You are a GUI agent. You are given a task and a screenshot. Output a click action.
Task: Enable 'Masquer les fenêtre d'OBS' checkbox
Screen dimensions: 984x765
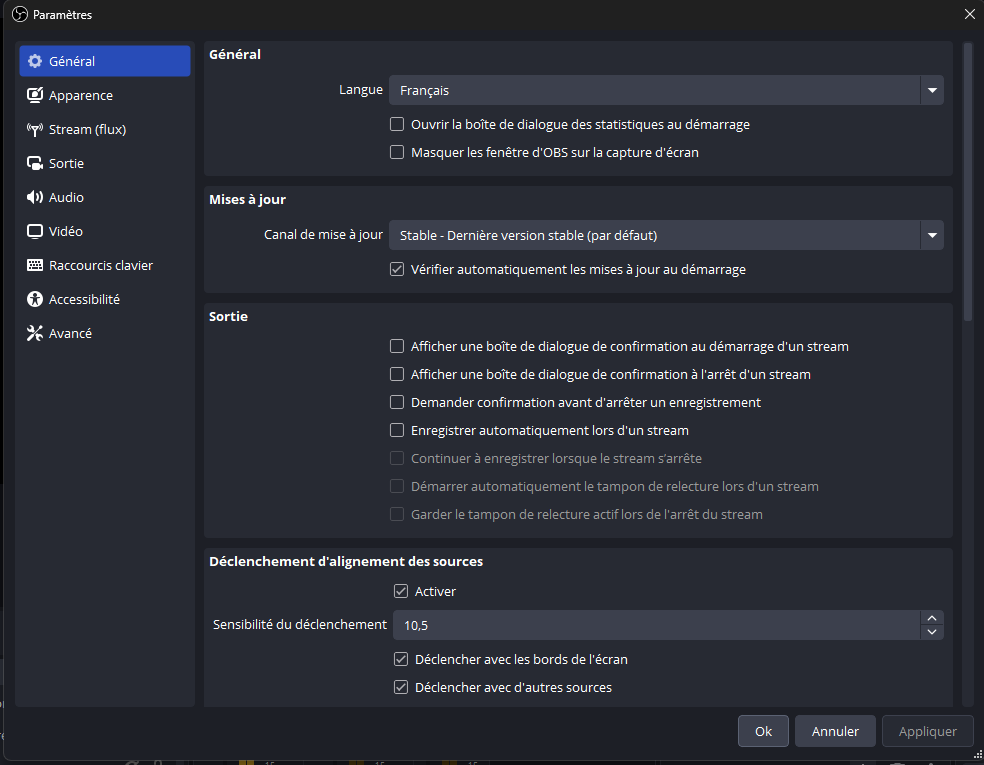(x=397, y=153)
